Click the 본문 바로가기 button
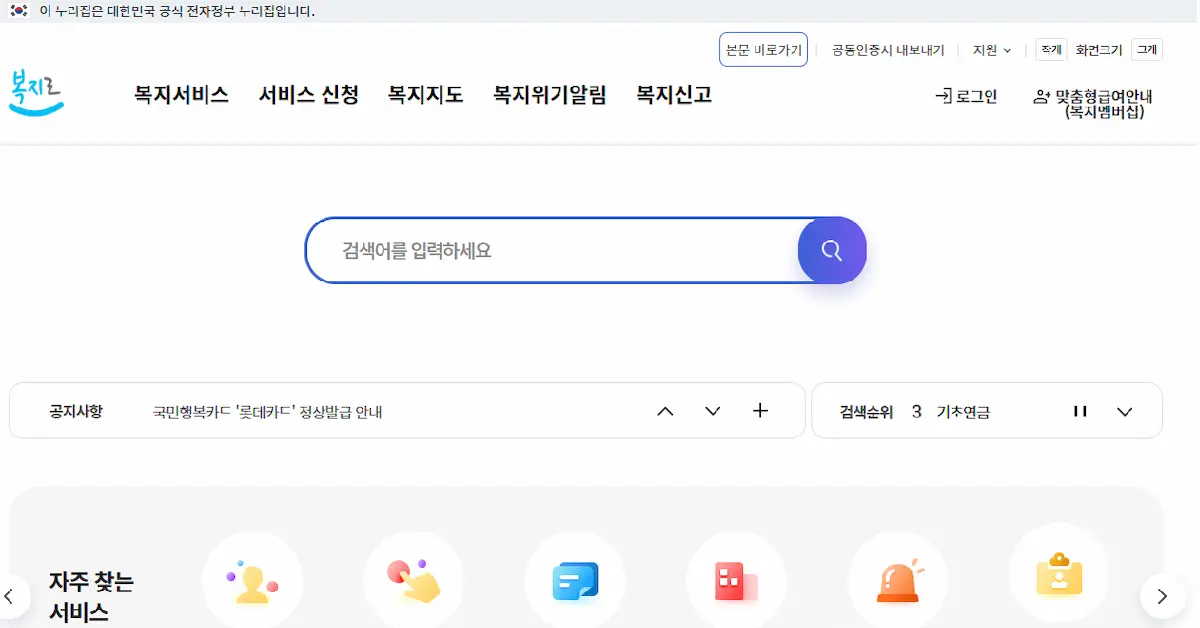 coord(763,50)
